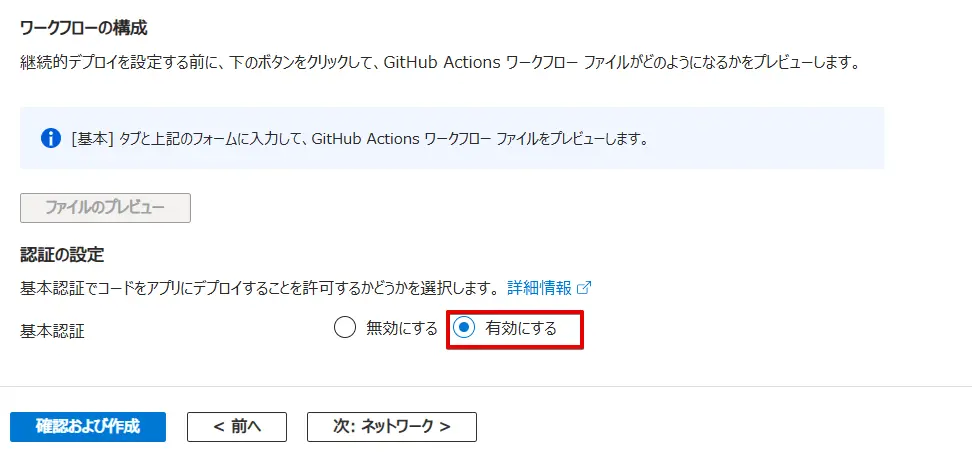Click the 基本認証 field label
Screen dimensions: 972x455
(x=53, y=331)
